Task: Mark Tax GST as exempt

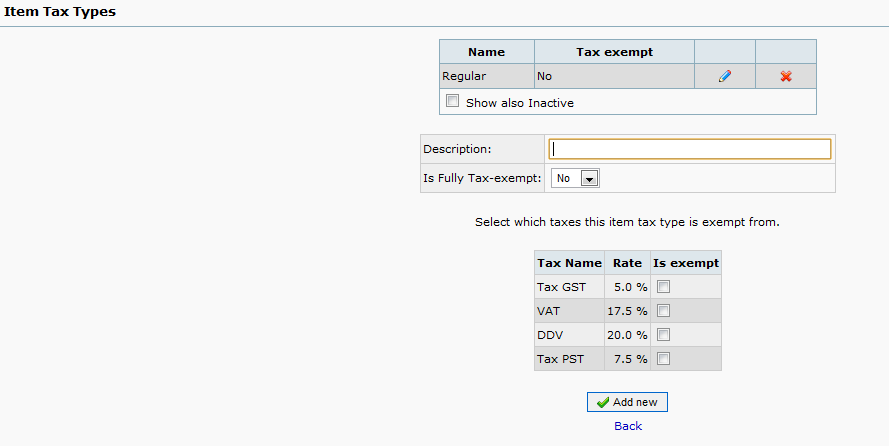Action: (663, 287)
